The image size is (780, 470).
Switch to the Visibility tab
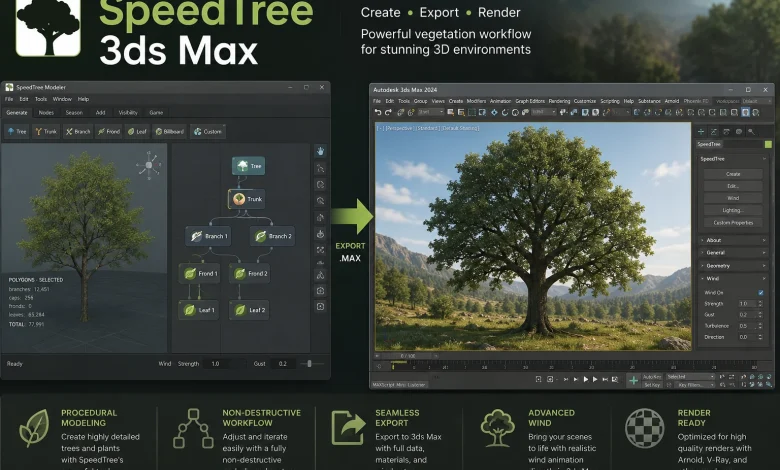[x=128, y=112]
